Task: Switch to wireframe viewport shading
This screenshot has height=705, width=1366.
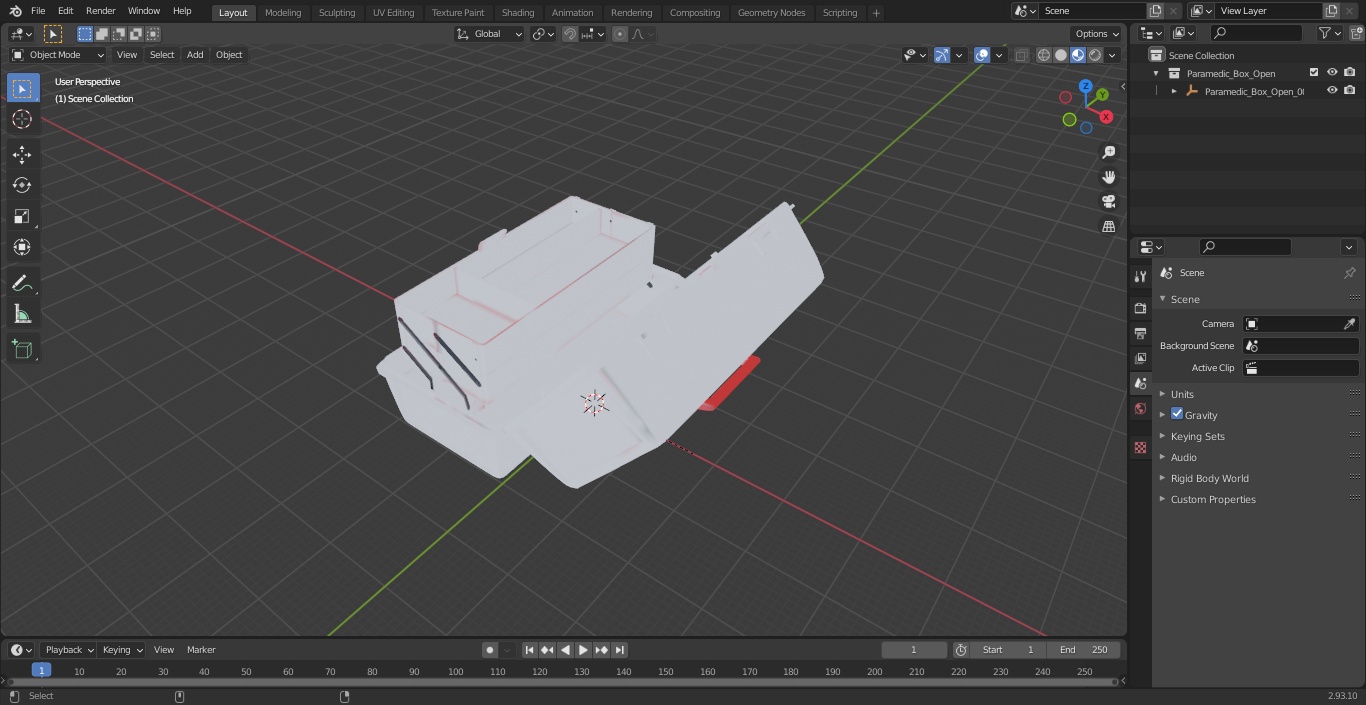Action: 1044,55
